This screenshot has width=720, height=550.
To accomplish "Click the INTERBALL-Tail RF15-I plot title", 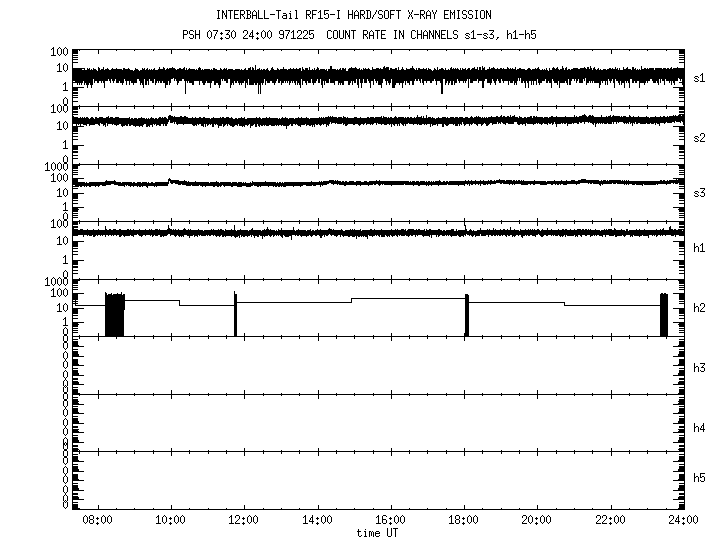I will pos(354,15).
